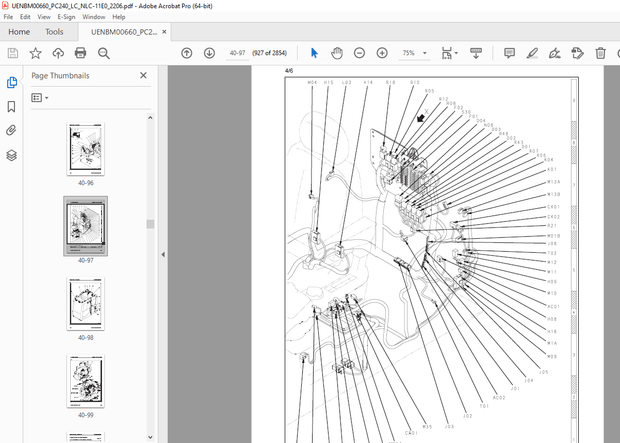
Task: Add document to starred favorites
Action: point(36,53)
